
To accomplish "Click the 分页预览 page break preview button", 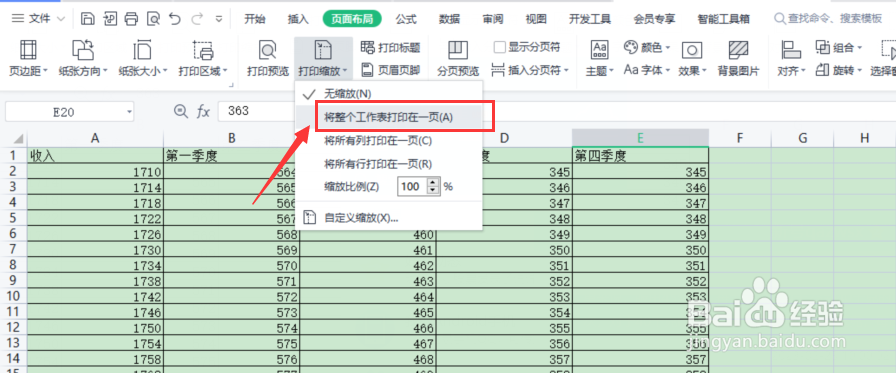I will [458, 58].
